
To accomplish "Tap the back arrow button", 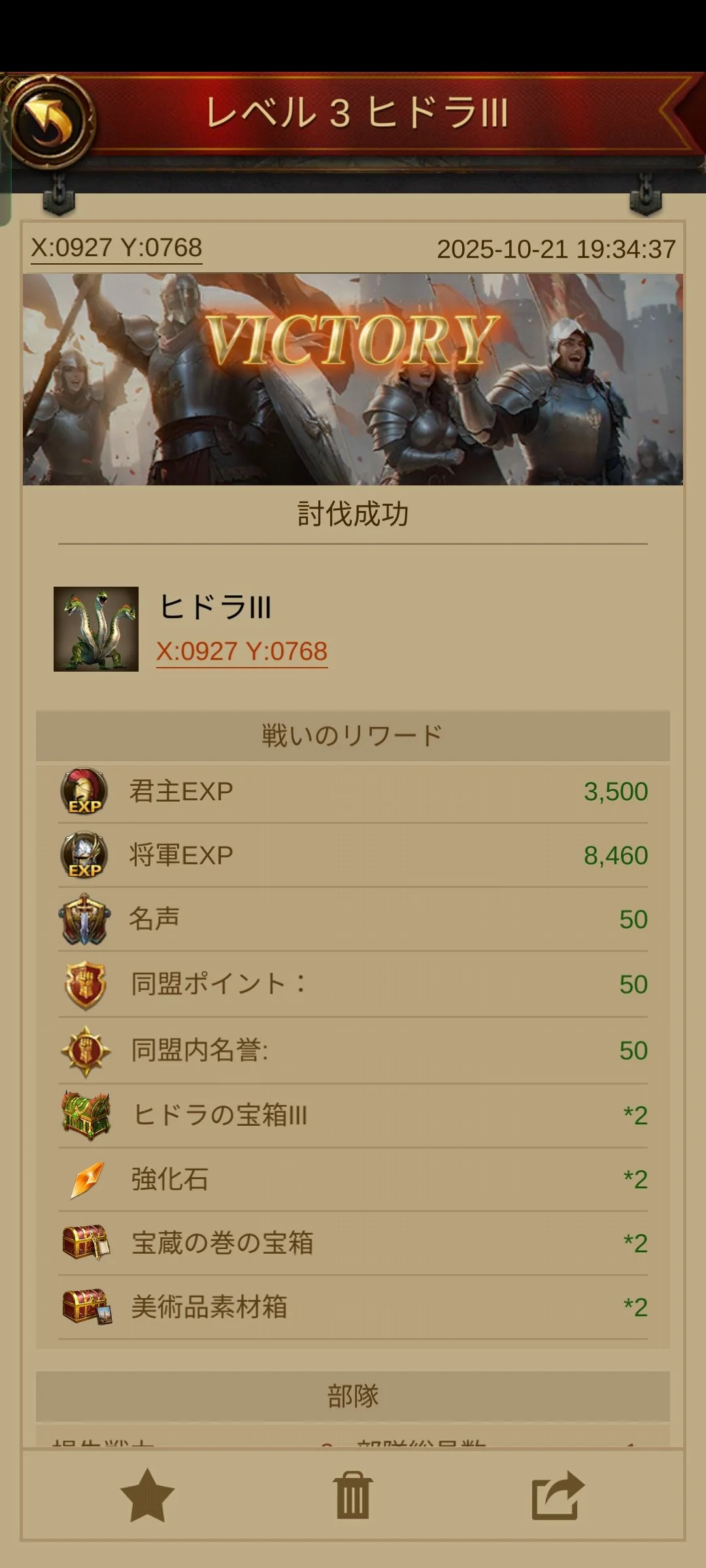I will coord(50,121).
